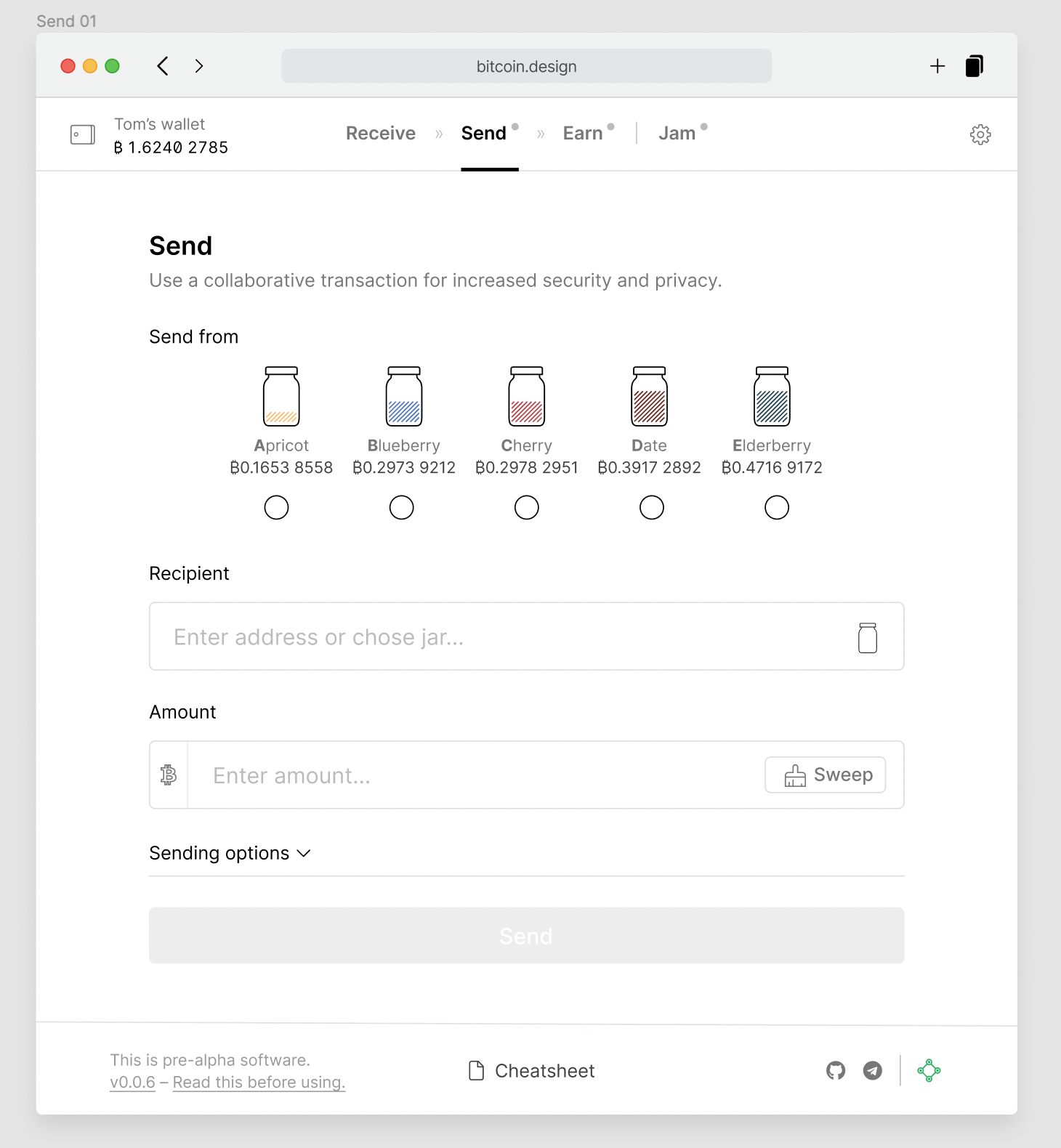Viewport: 1061px width, 1148px height.
Task: Open the browser tabs overview icon
Action: (x=975, y=66)
